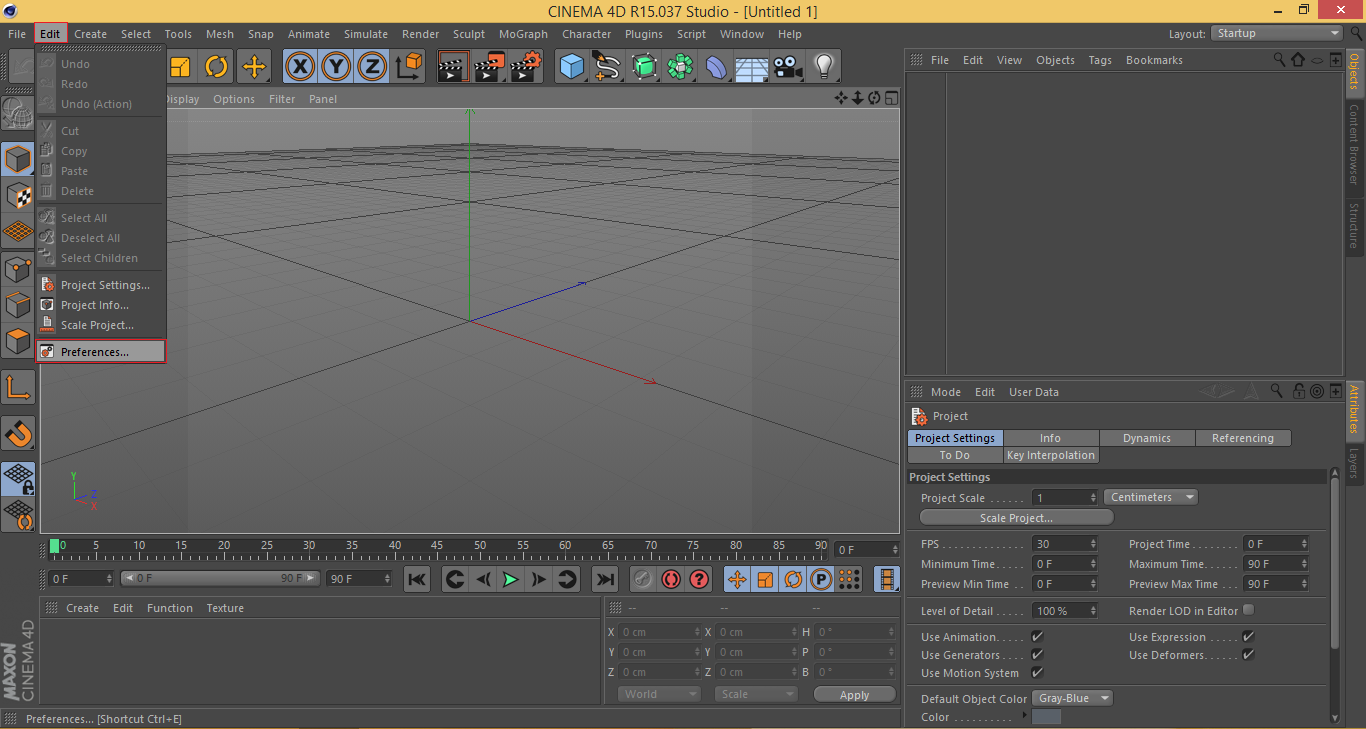Screen dimensions: 1366x729
Task: Open the vertical Content Browser tab
Action: point(1355,144)
